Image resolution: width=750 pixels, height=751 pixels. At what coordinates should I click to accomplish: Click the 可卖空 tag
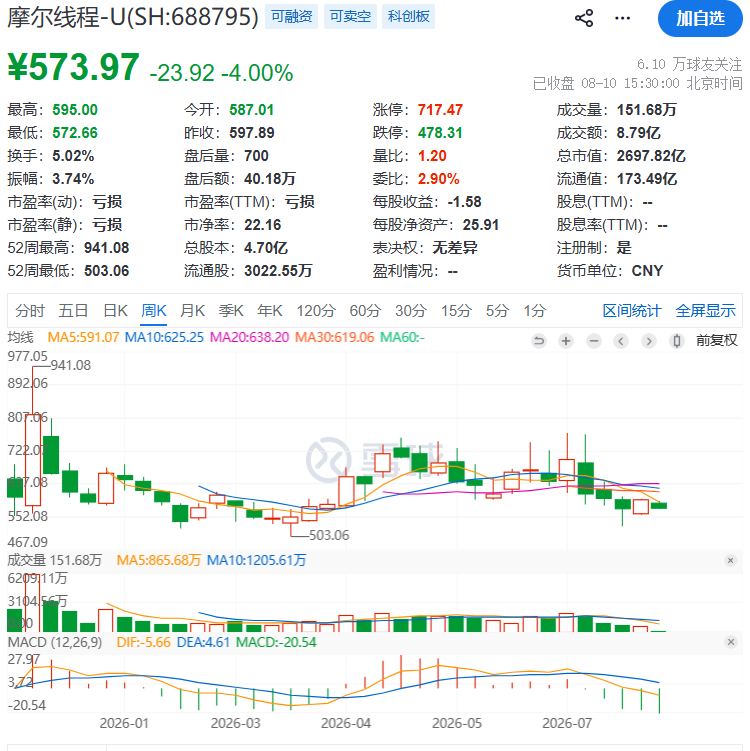click(350, 17)
